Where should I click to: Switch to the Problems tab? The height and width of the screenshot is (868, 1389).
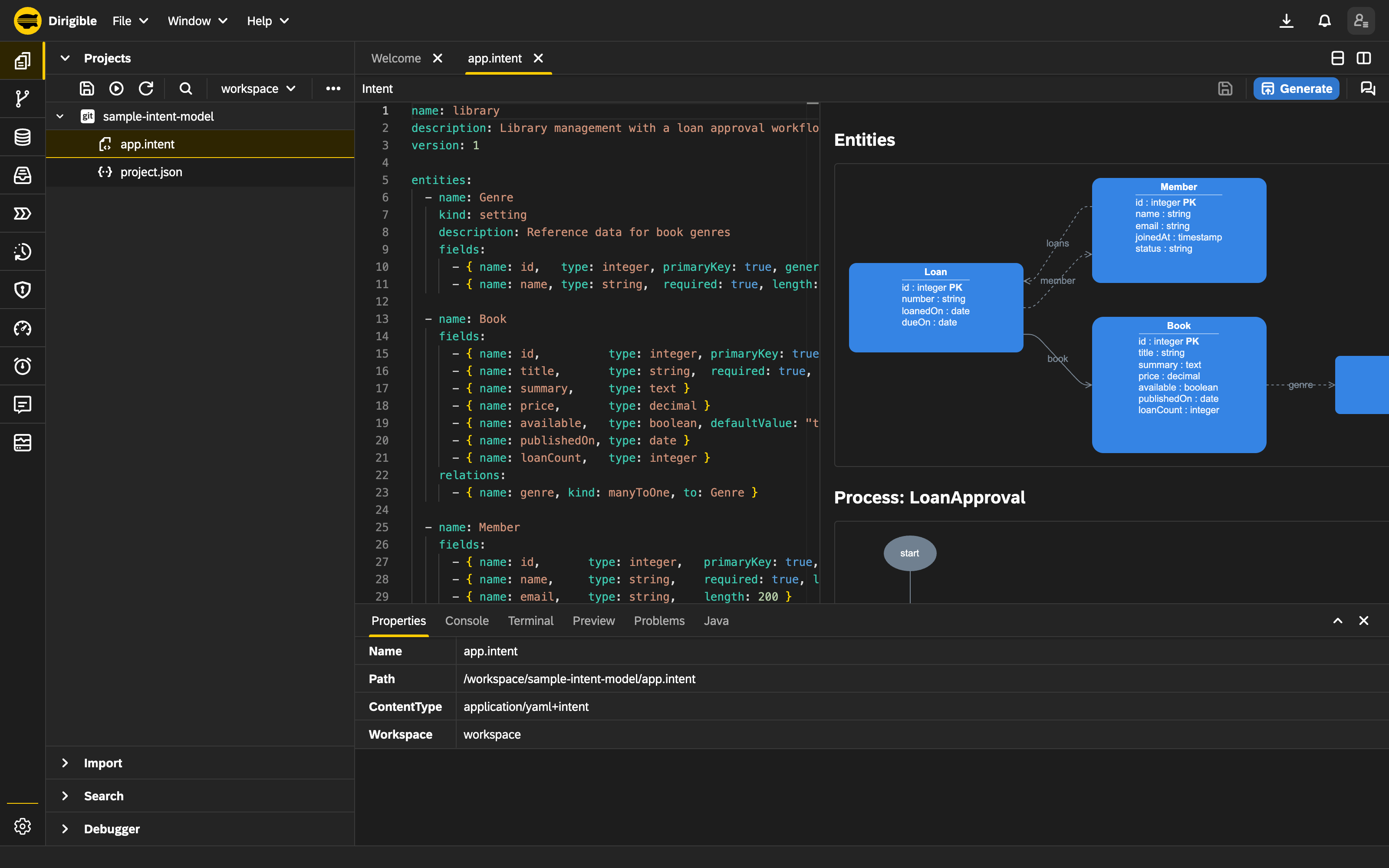pyautogui.click(x=659, y=621)
